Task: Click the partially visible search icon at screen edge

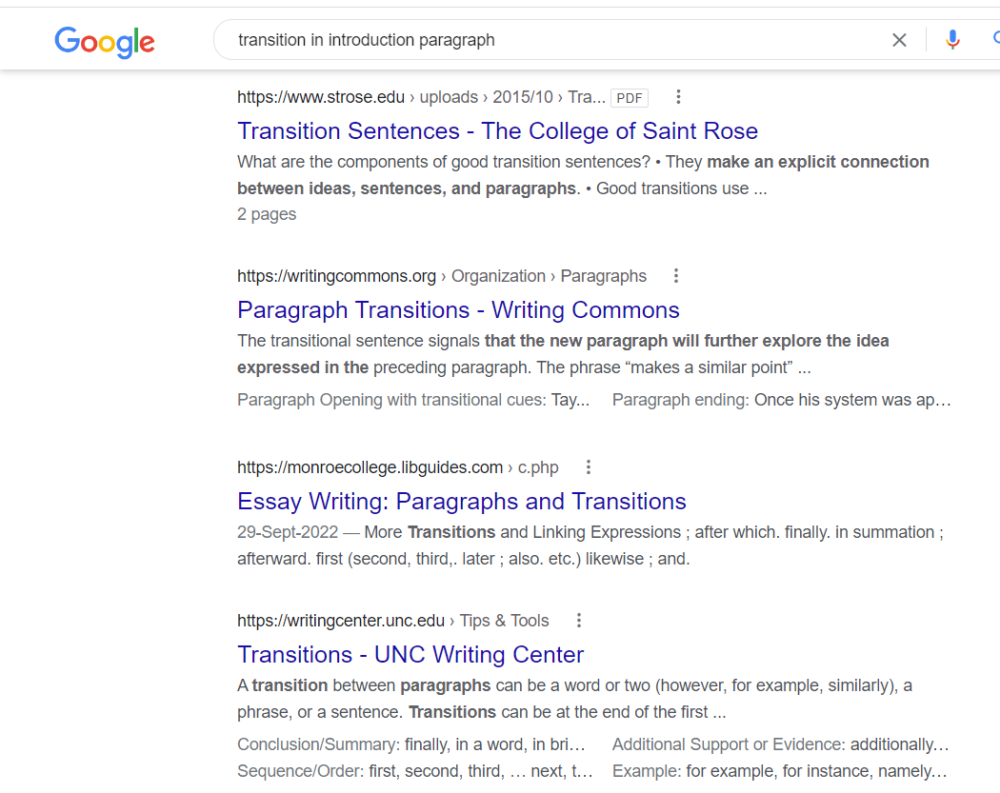Action: [x=996, y=39]
